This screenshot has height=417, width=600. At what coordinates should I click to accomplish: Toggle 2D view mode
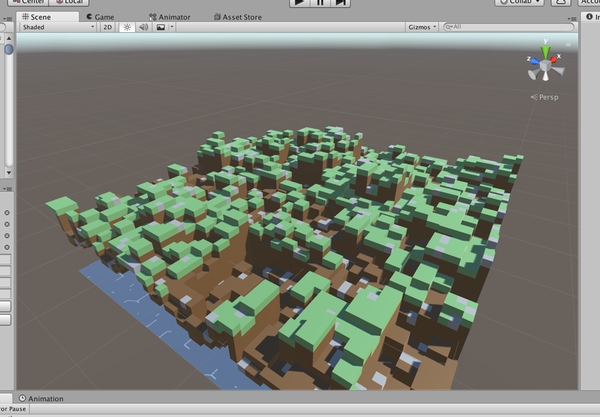coord(108,27)
